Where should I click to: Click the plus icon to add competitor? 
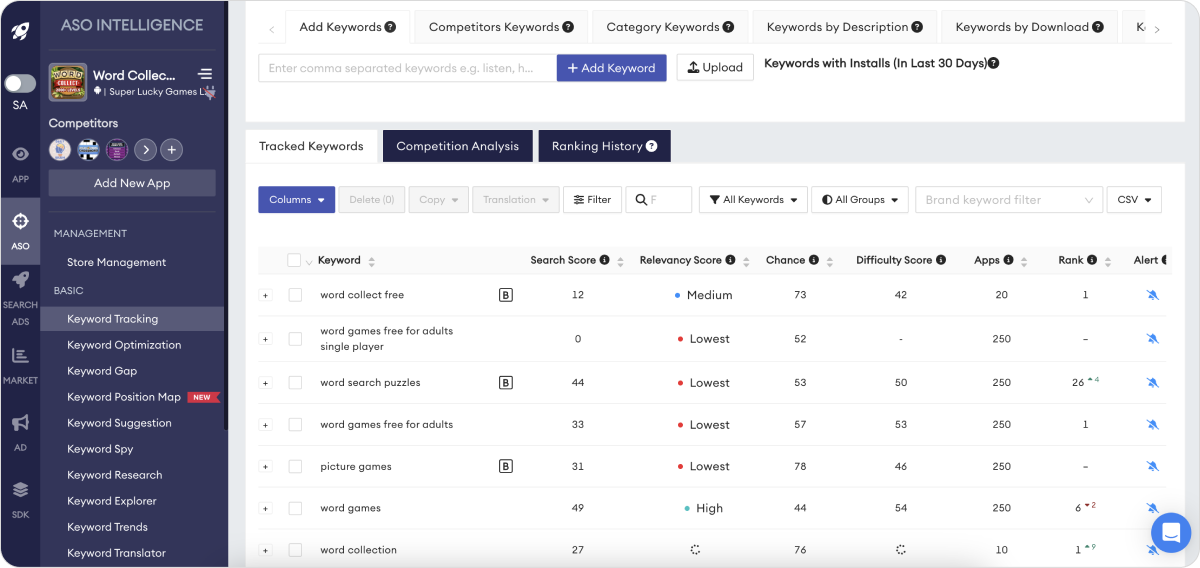click(x=172, y=150)
